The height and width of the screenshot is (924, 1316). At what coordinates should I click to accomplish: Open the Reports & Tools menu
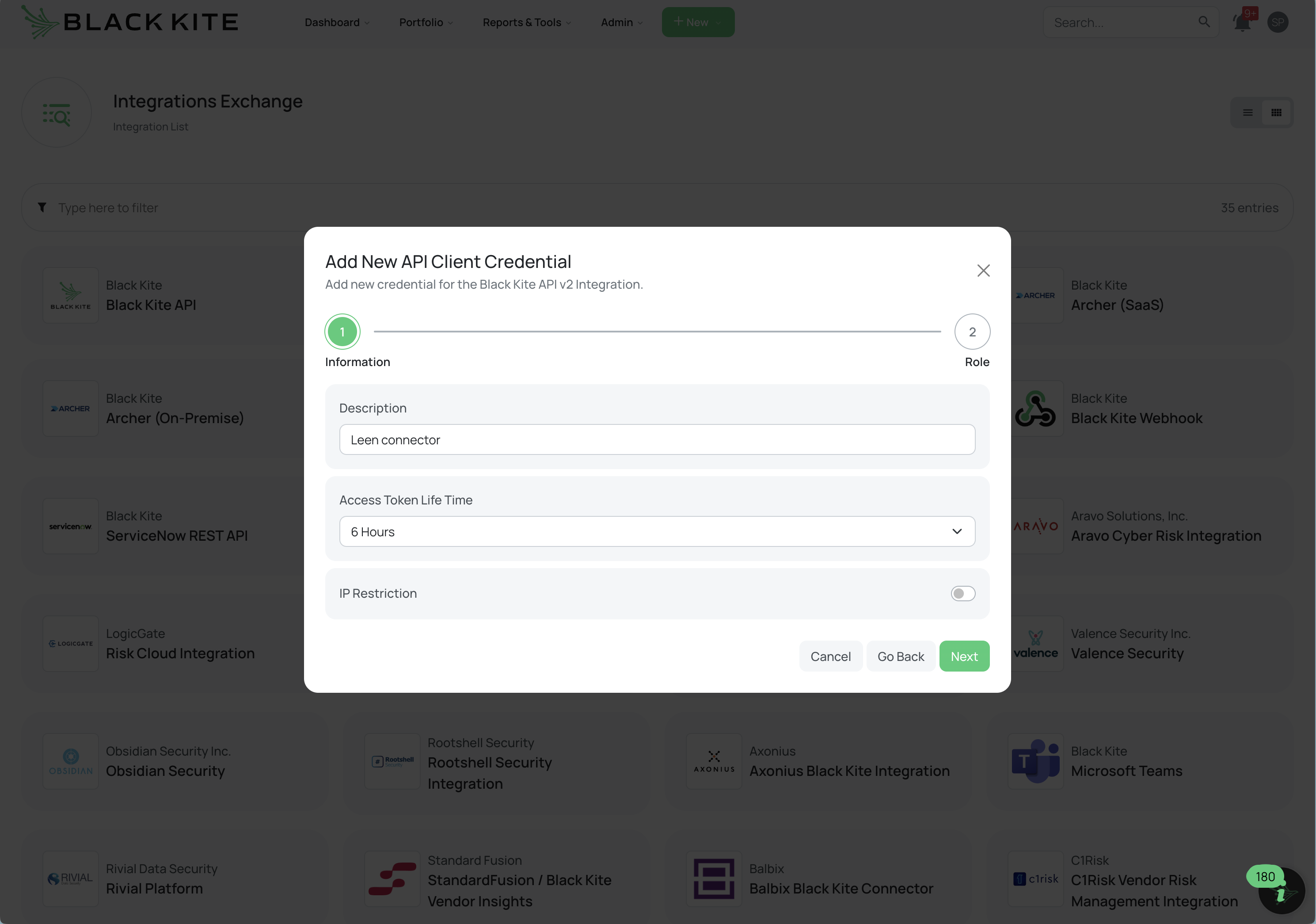[526, 23]
